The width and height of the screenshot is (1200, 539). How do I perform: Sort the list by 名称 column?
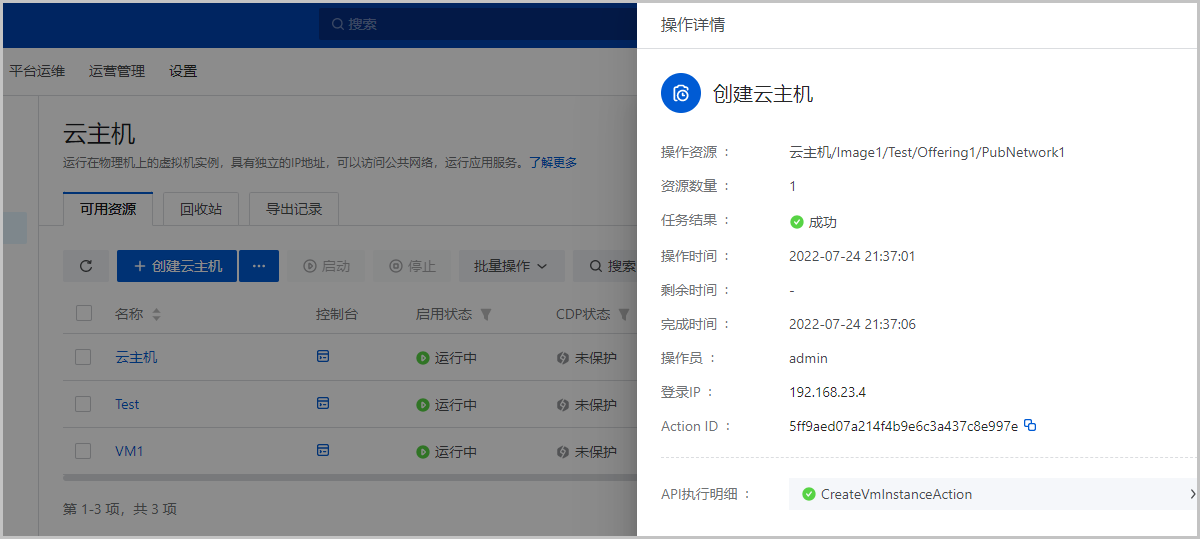(x=156, y=315)
